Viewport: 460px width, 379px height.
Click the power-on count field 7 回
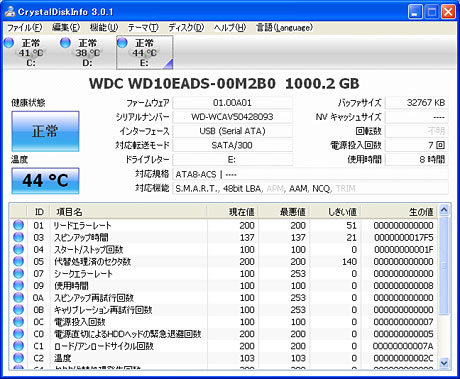click(x=416, y=145)
